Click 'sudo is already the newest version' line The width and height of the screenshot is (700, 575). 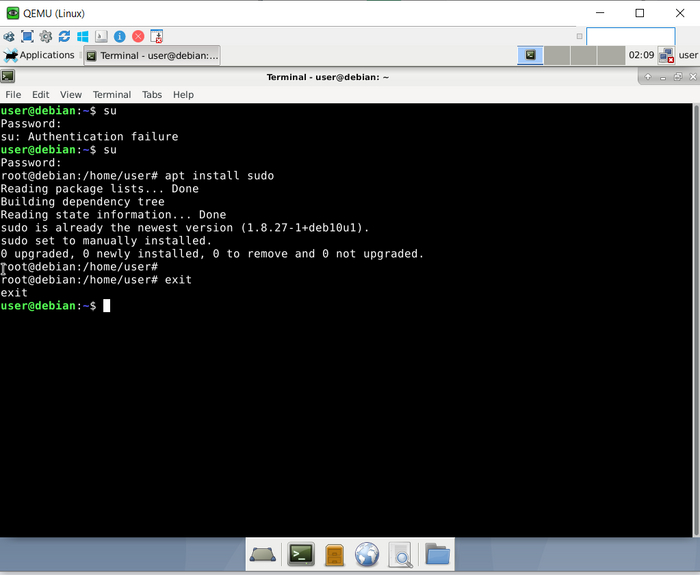185,228
